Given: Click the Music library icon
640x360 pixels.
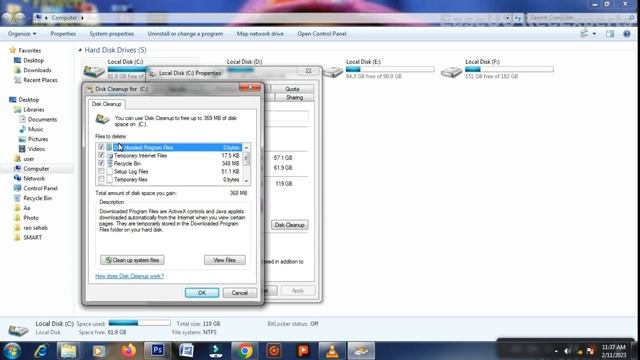Looking at the screenshot, I should pos(22,129).
